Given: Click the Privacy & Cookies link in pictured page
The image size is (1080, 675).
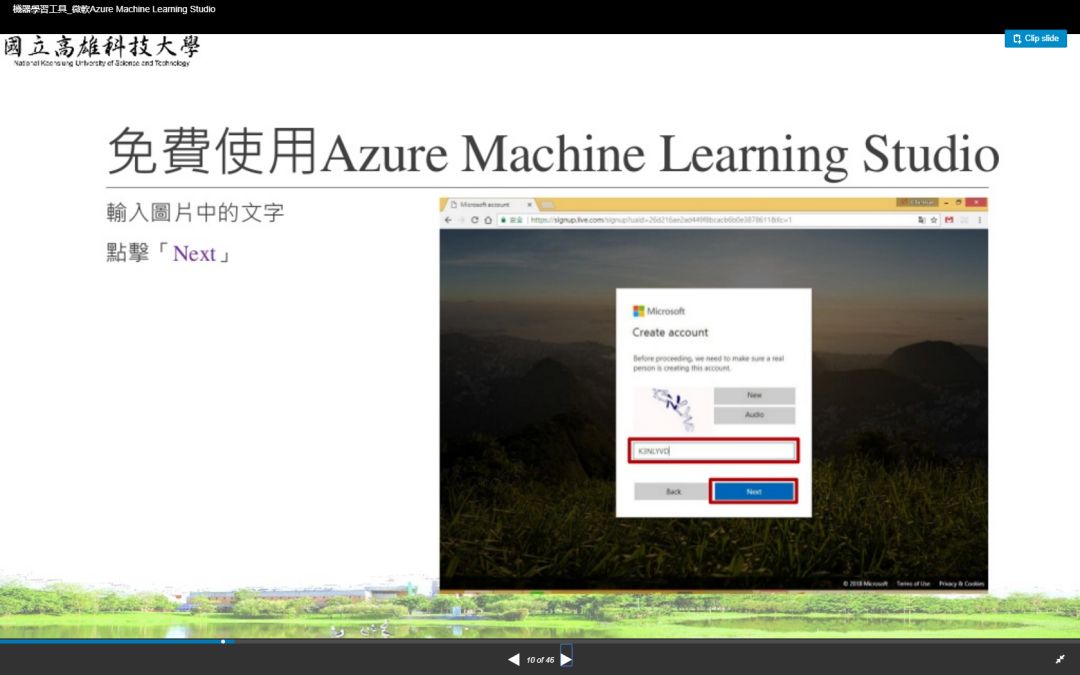Looking at the screenshot, I should [962, 583].
